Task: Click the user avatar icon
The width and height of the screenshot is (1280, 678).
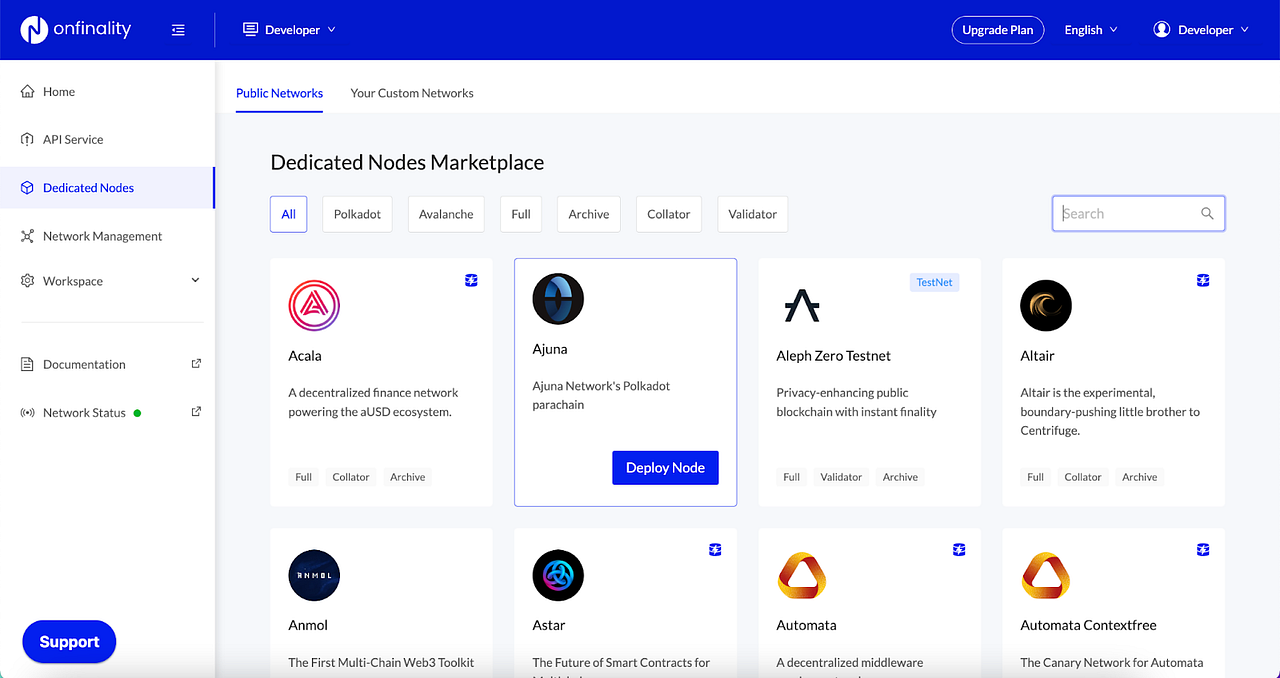Action: point(1162,30)
